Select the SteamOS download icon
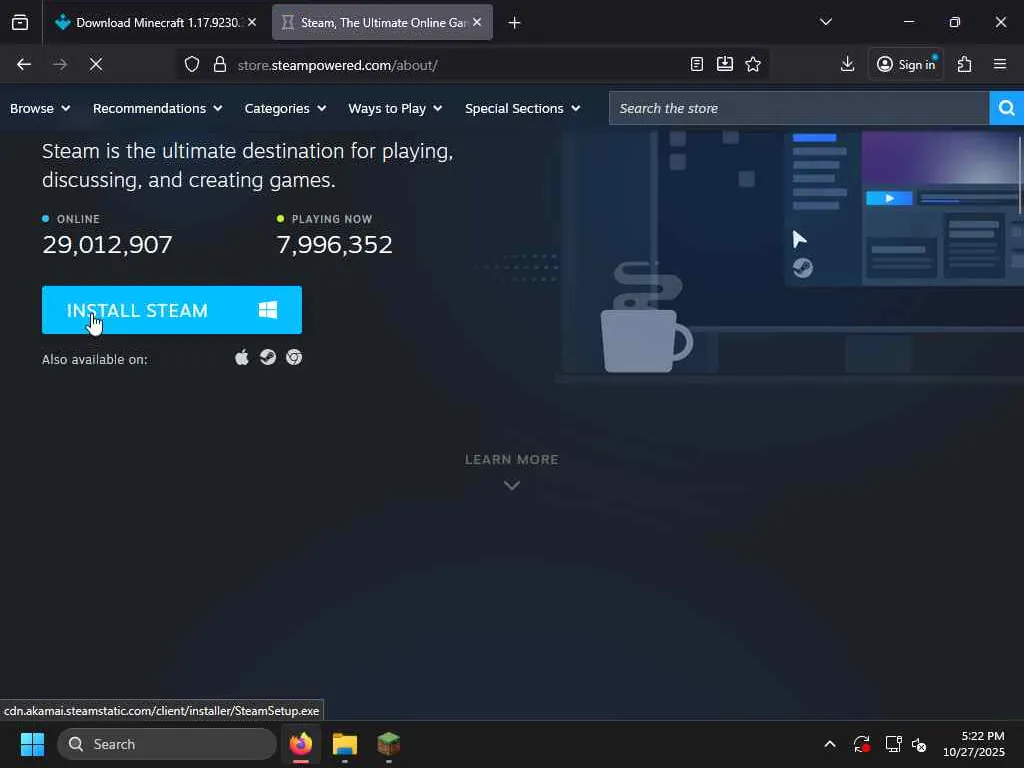 [x=268, y=357]
